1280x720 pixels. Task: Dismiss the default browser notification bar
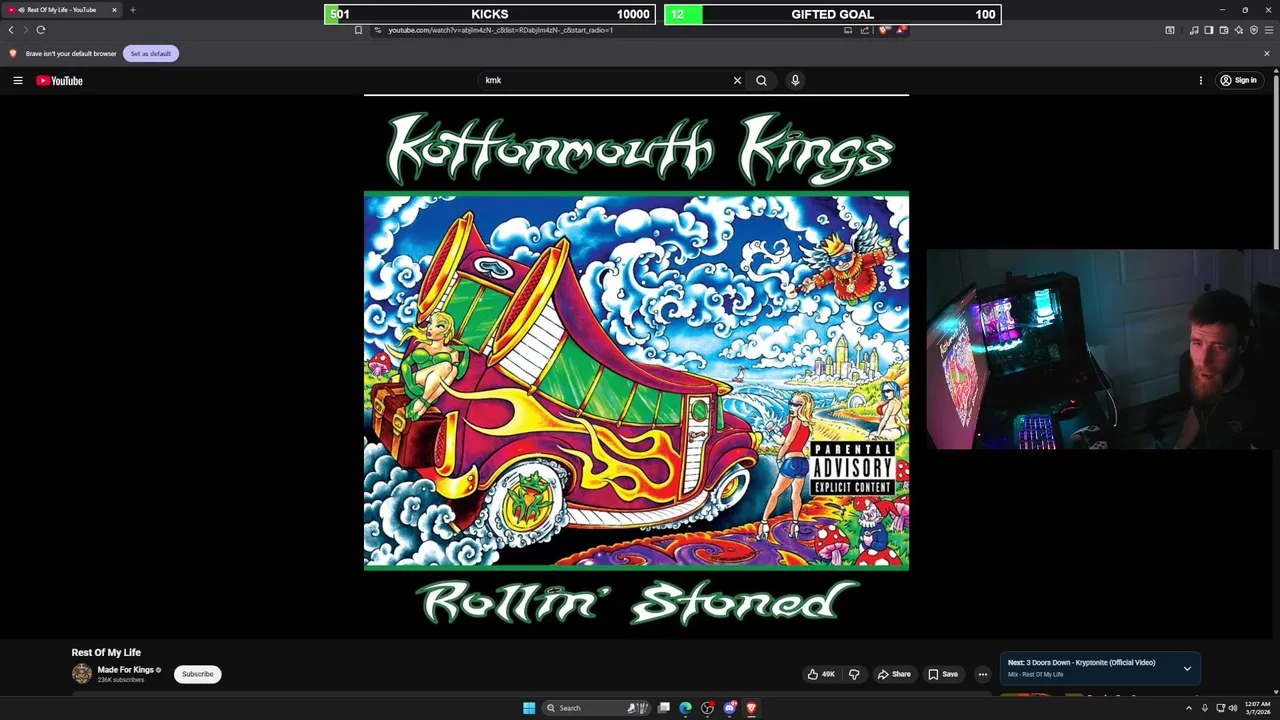pos(1267,53)
